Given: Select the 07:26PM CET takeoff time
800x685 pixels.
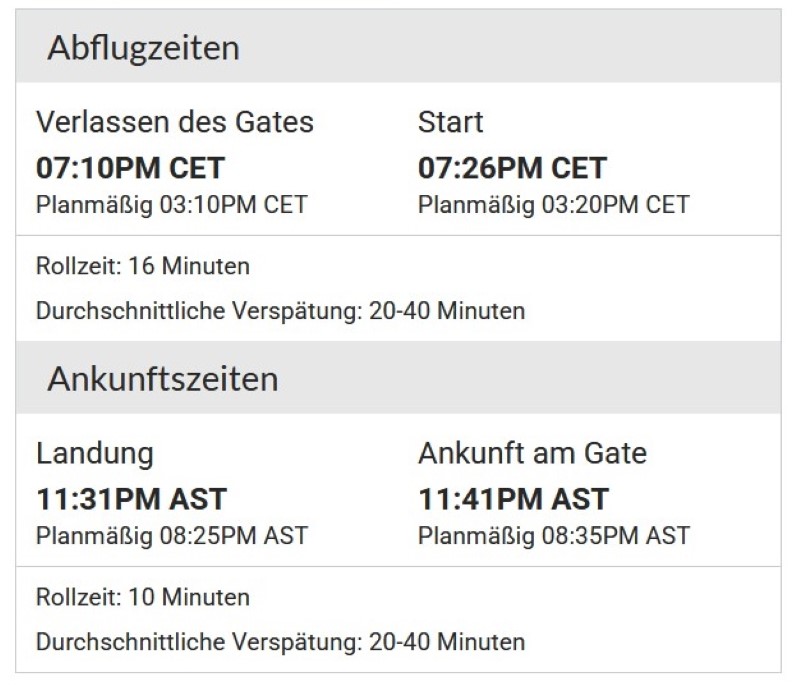Looking at the screenshot, I should [512, 167].
